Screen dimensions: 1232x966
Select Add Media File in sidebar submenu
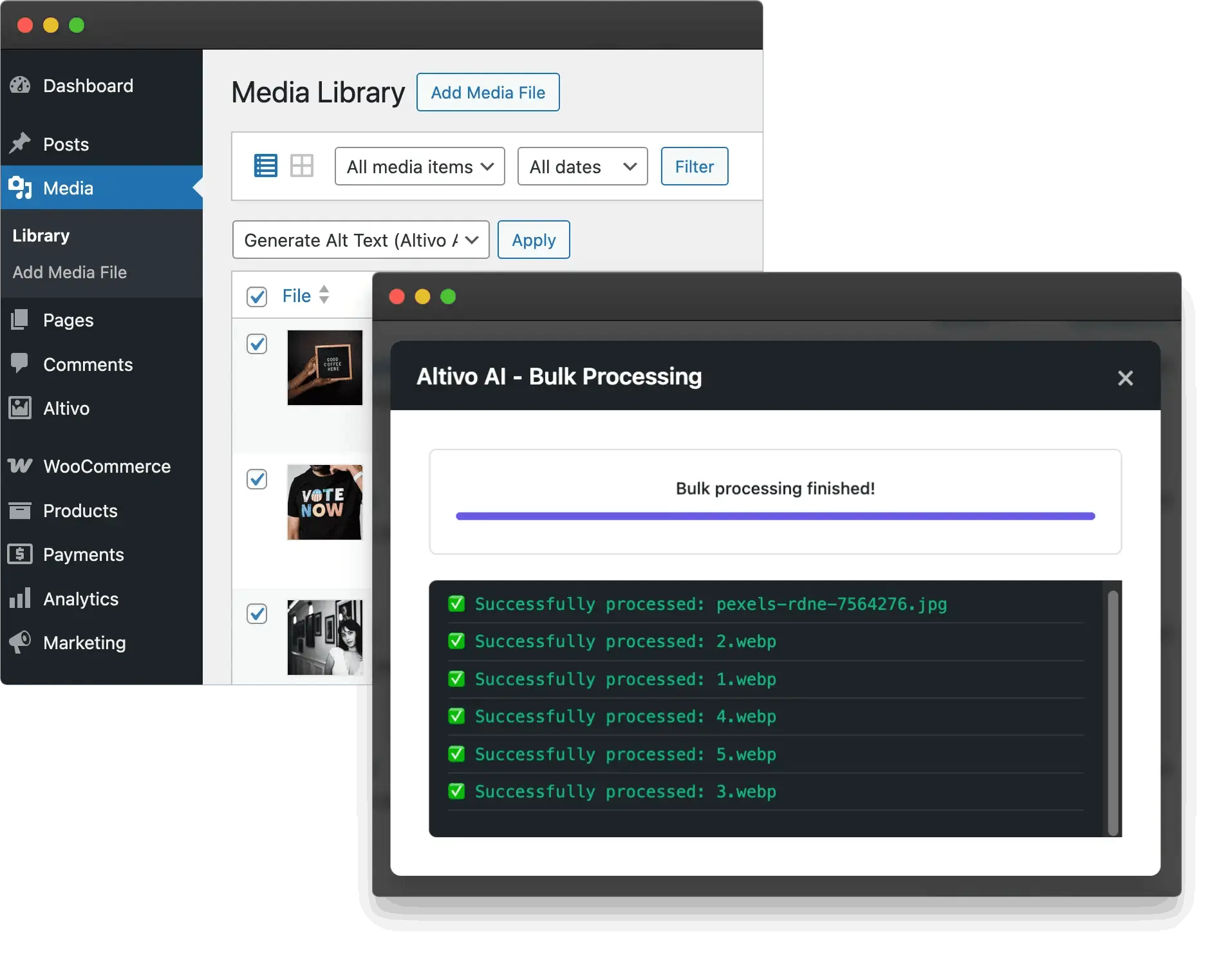click(70, 272)
